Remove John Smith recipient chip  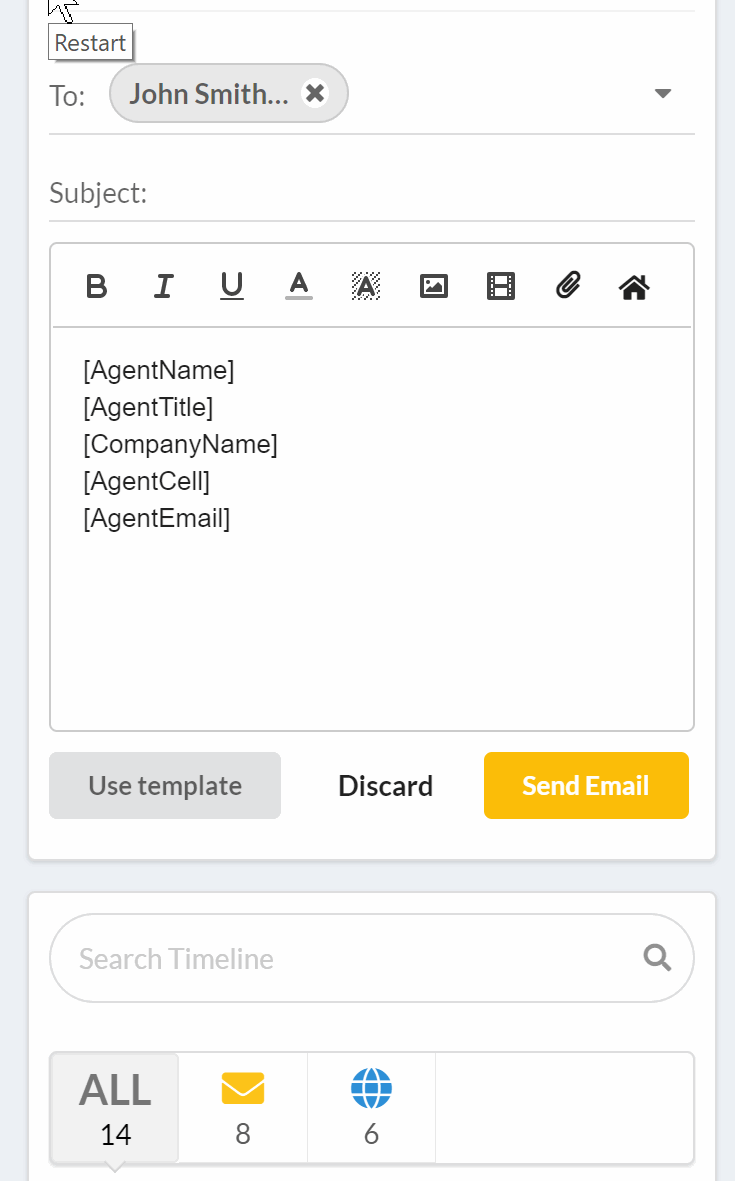(x=315, y=93)
